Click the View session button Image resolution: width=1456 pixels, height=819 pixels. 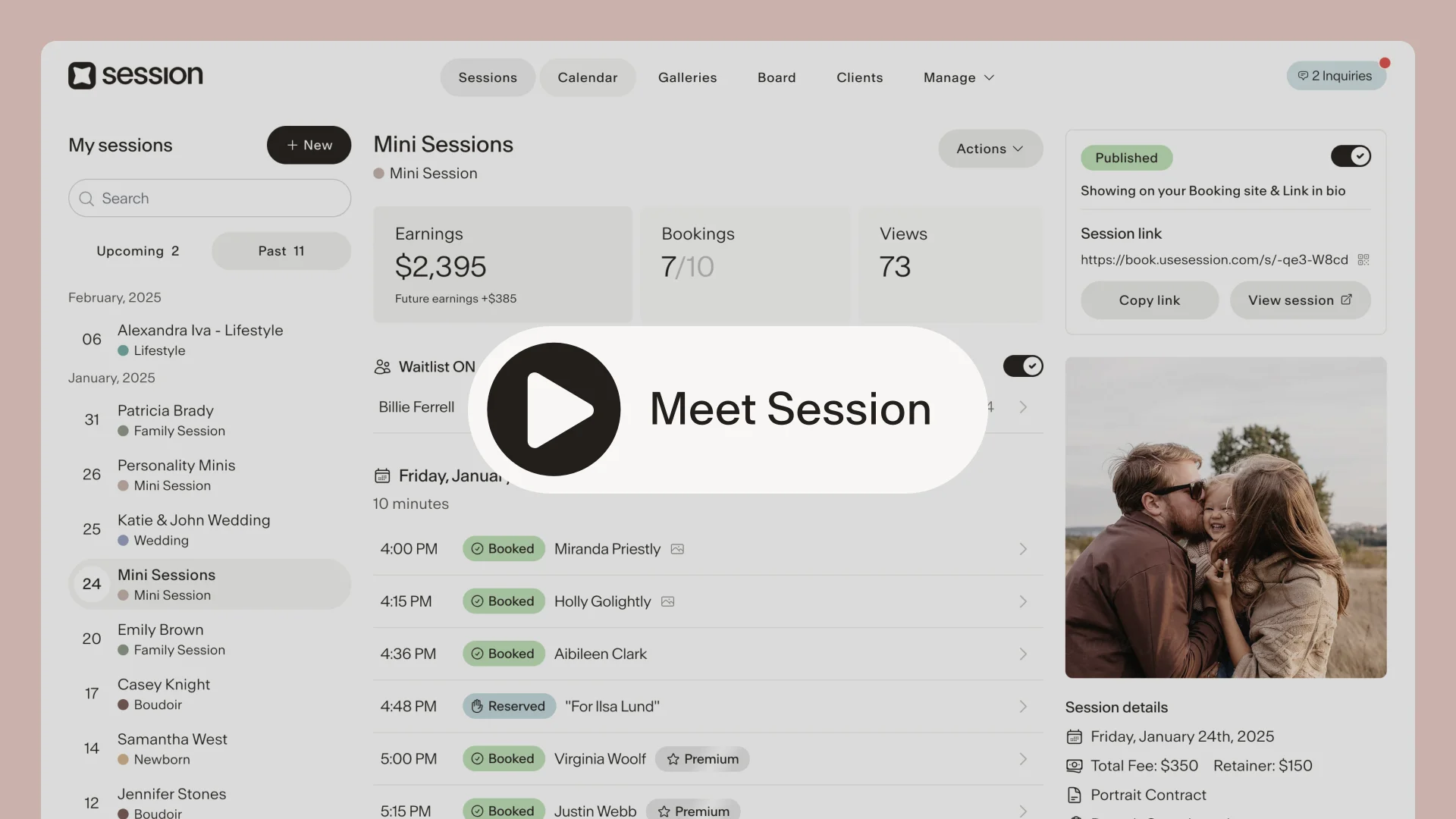1300,300
